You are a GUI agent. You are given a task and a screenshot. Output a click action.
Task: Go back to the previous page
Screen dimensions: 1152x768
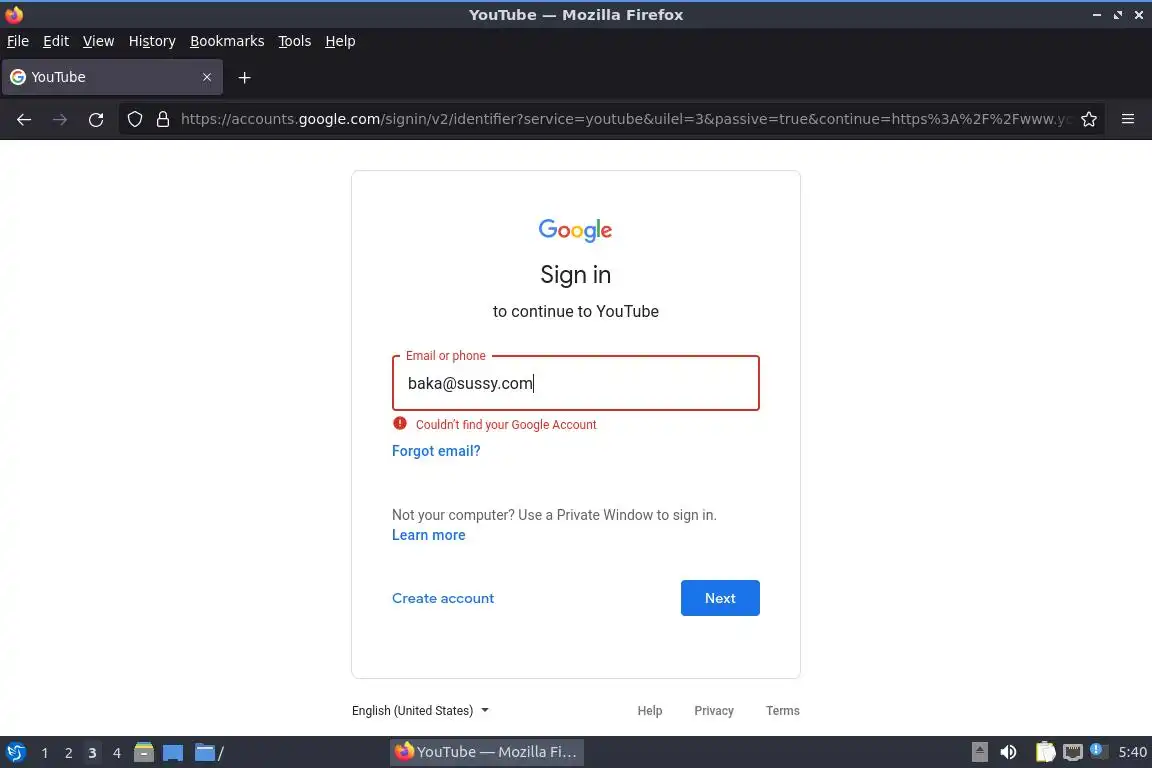(24, 120)
